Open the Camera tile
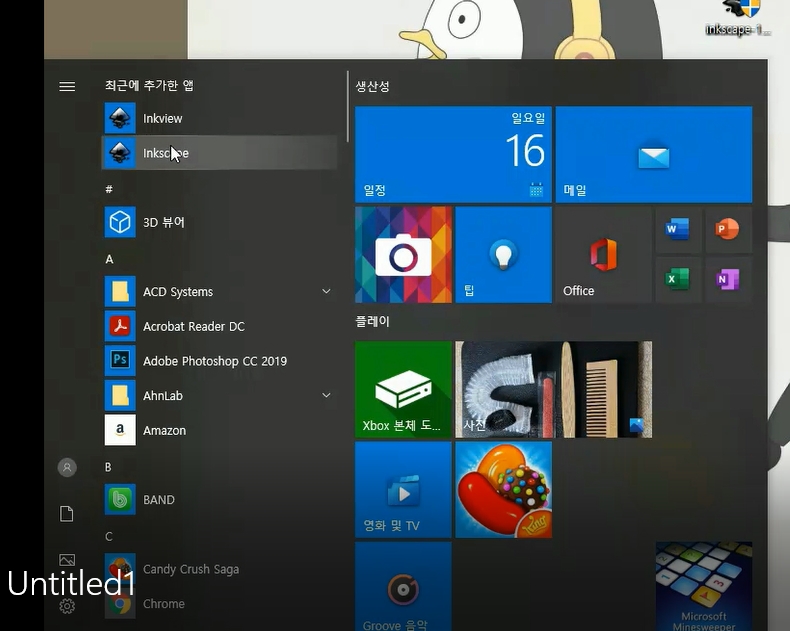This screenshot has height=631, width=790. point(403,255)
